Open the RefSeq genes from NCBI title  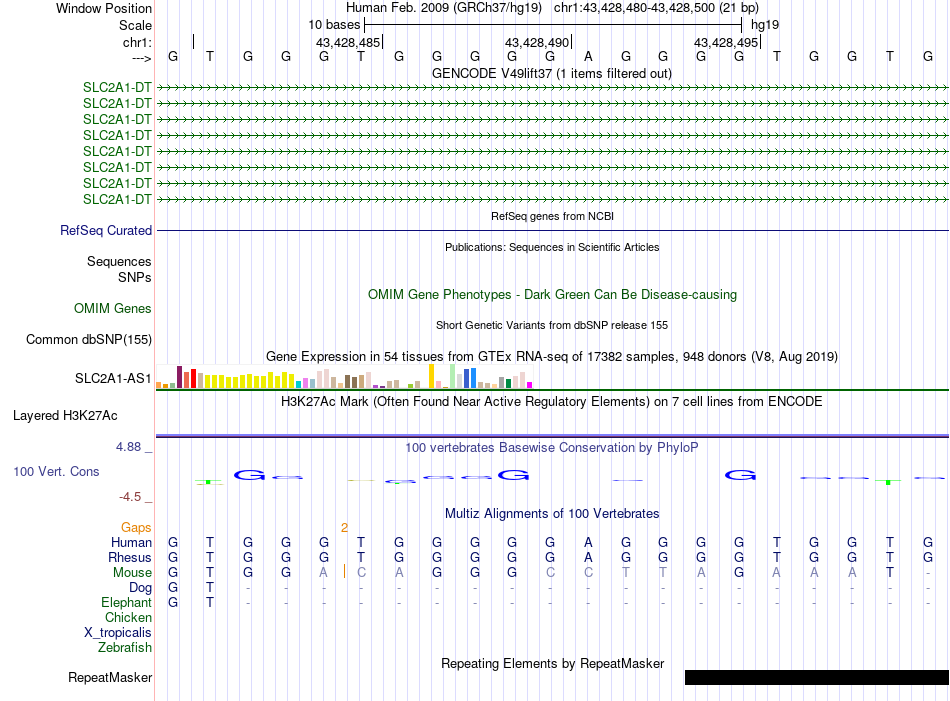[x=552, y=216]
